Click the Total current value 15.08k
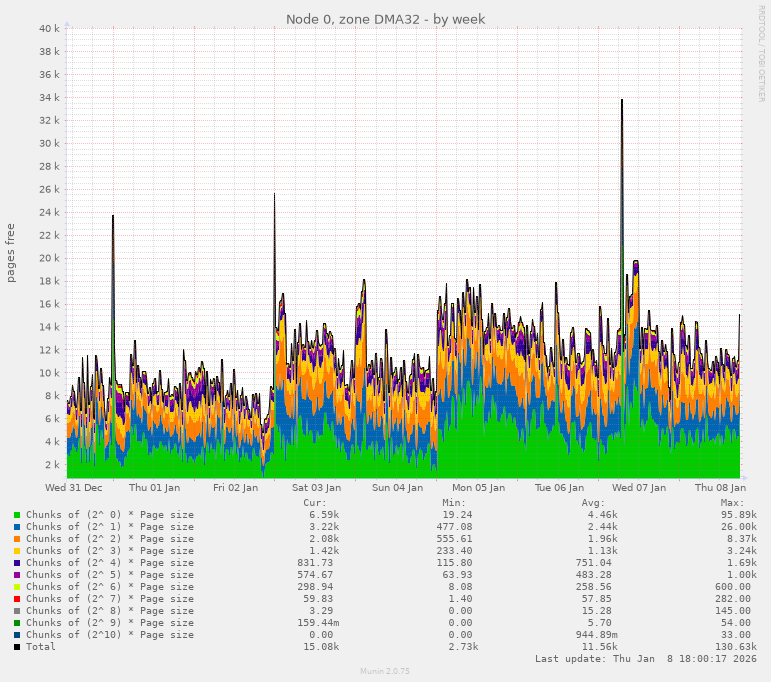 [321, 647]
